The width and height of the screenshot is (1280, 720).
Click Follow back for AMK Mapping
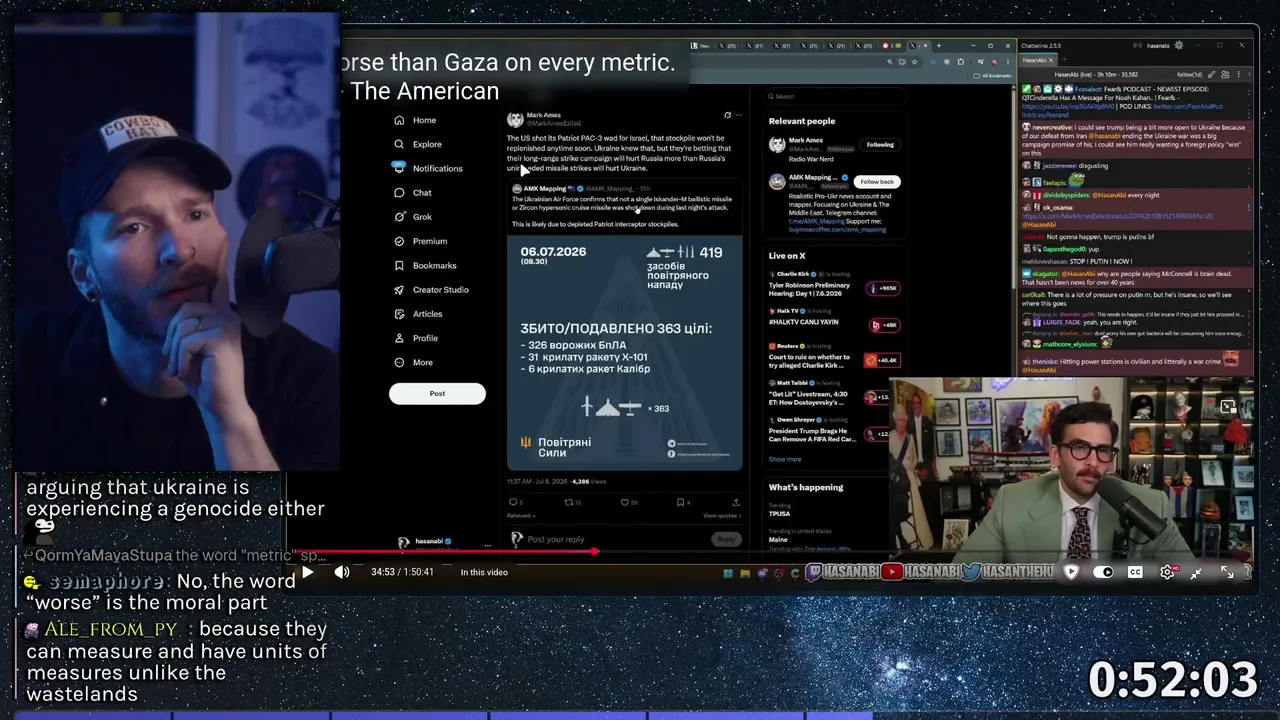point(877,182)
